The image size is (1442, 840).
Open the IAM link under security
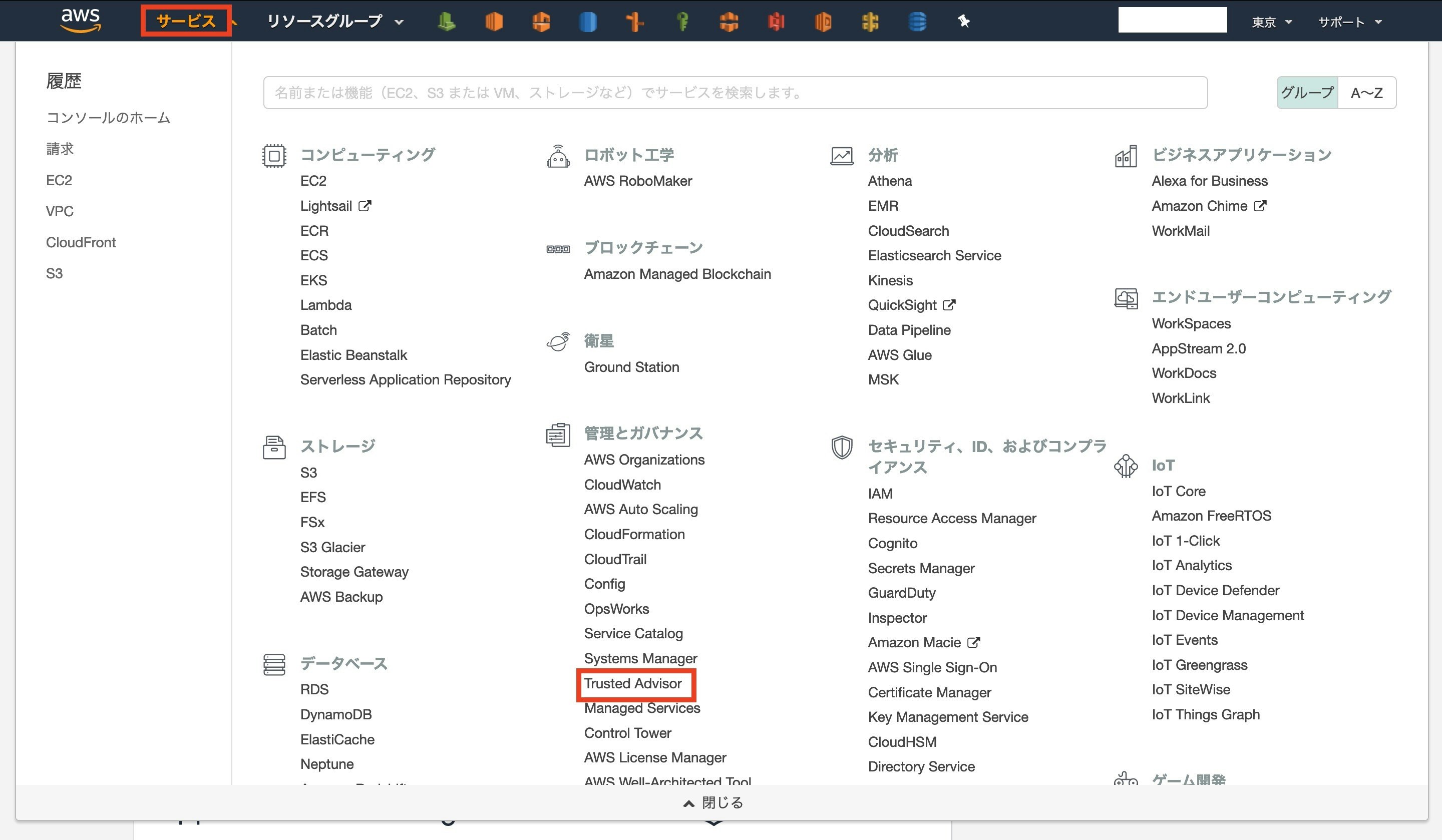(x=880, y=493)
